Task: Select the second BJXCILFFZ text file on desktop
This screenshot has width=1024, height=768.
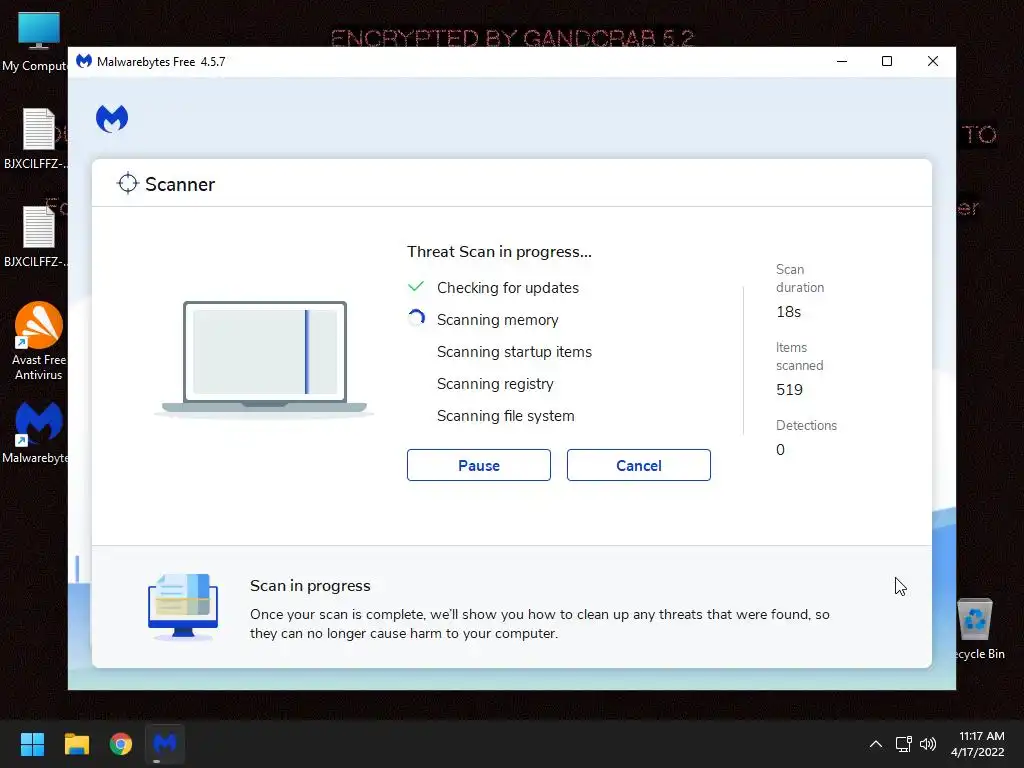Action: coord(38,236)
